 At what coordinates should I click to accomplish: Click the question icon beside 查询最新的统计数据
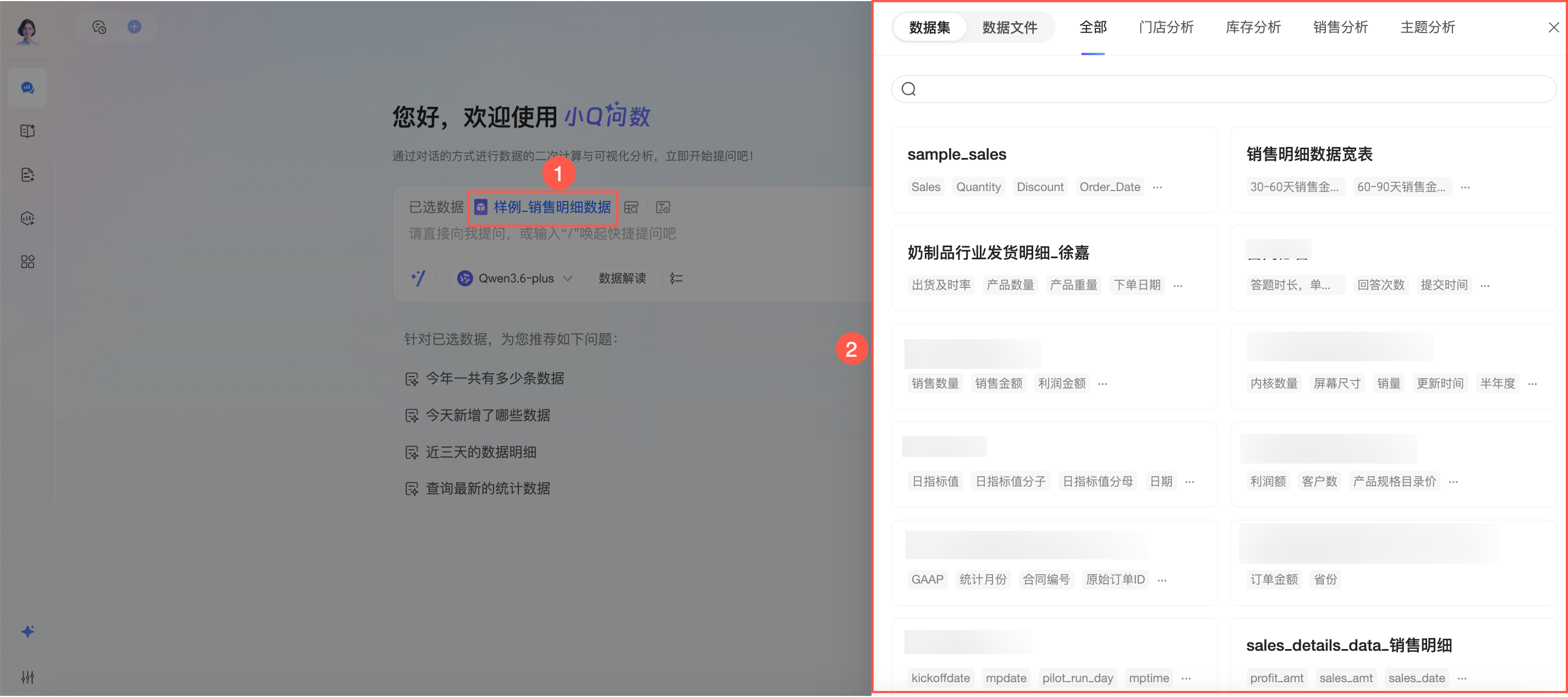[412, 489]
